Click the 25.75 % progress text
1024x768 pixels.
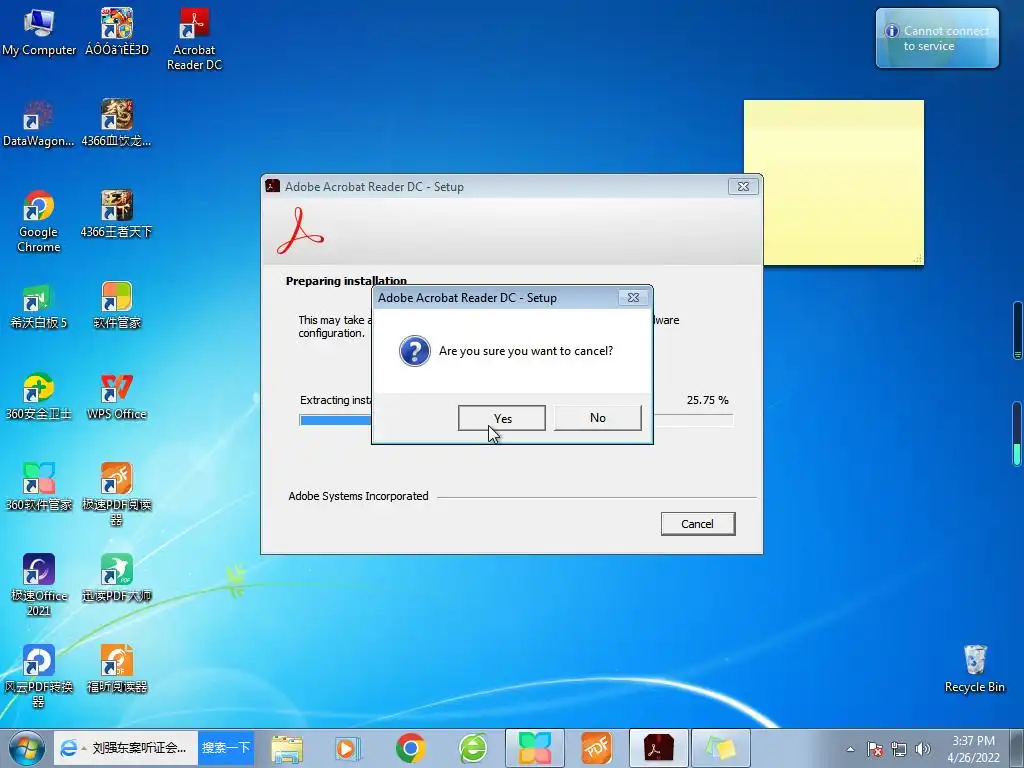pyautogui.click(x=707, y=400)
